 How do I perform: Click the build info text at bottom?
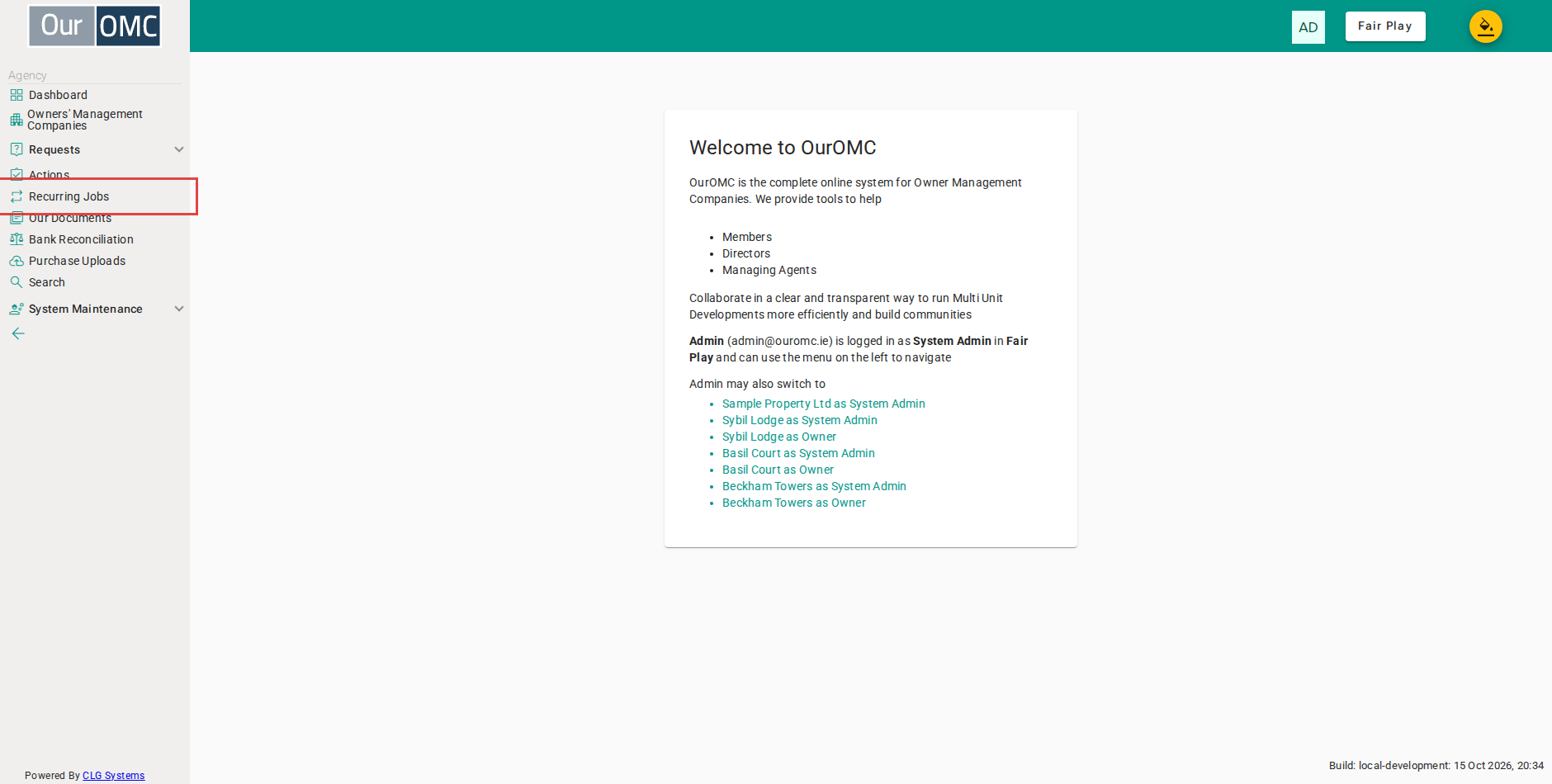[1436, 766]
